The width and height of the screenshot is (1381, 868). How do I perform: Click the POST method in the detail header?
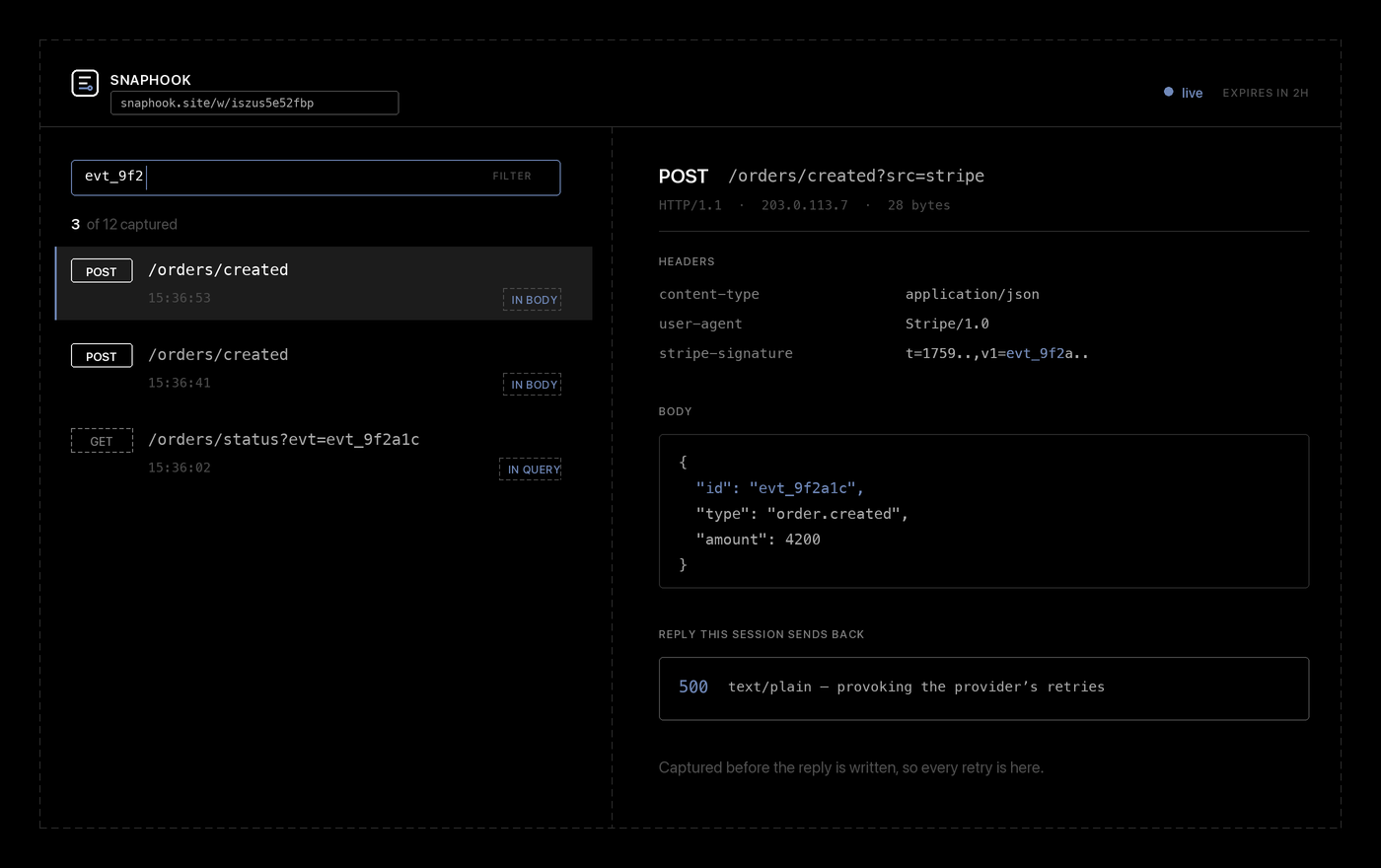click(684, 177)
